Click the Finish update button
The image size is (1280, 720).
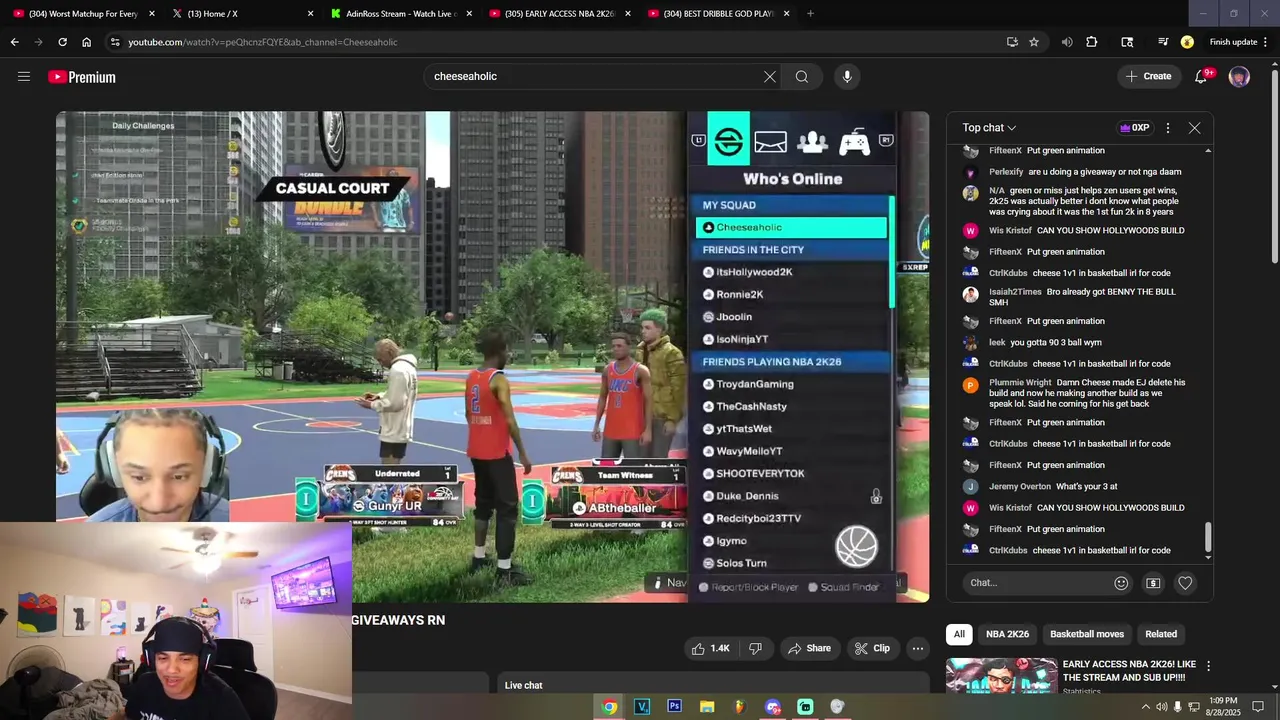pyautogui.click(x=1233, y=42)
